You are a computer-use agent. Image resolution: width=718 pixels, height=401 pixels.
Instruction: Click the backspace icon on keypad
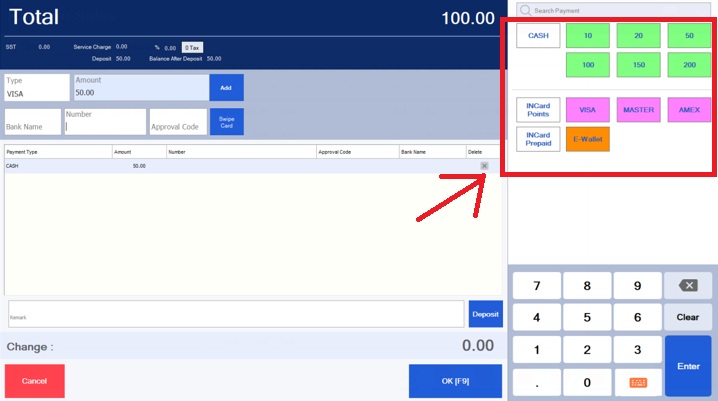tap(688, 286)
